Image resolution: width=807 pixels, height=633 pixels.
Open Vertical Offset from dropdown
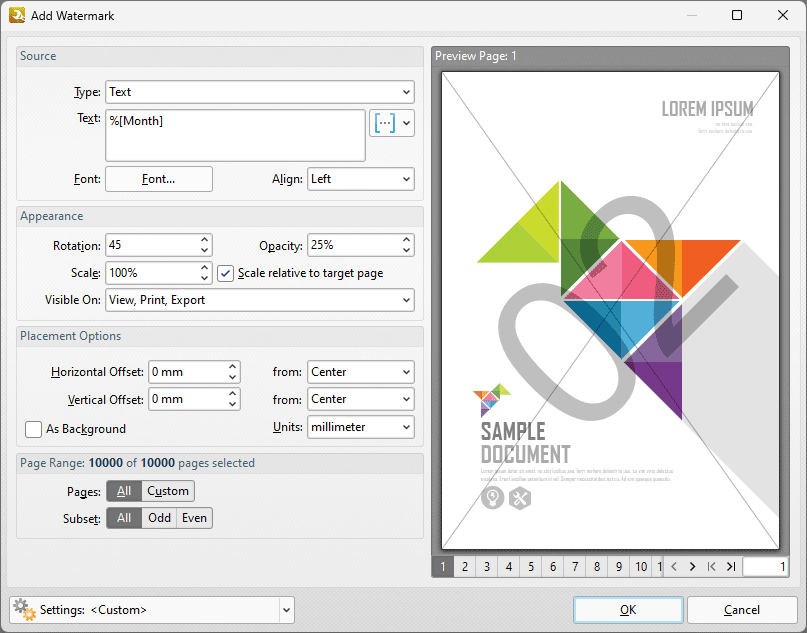pyautogui.click(x=361, y=399)
